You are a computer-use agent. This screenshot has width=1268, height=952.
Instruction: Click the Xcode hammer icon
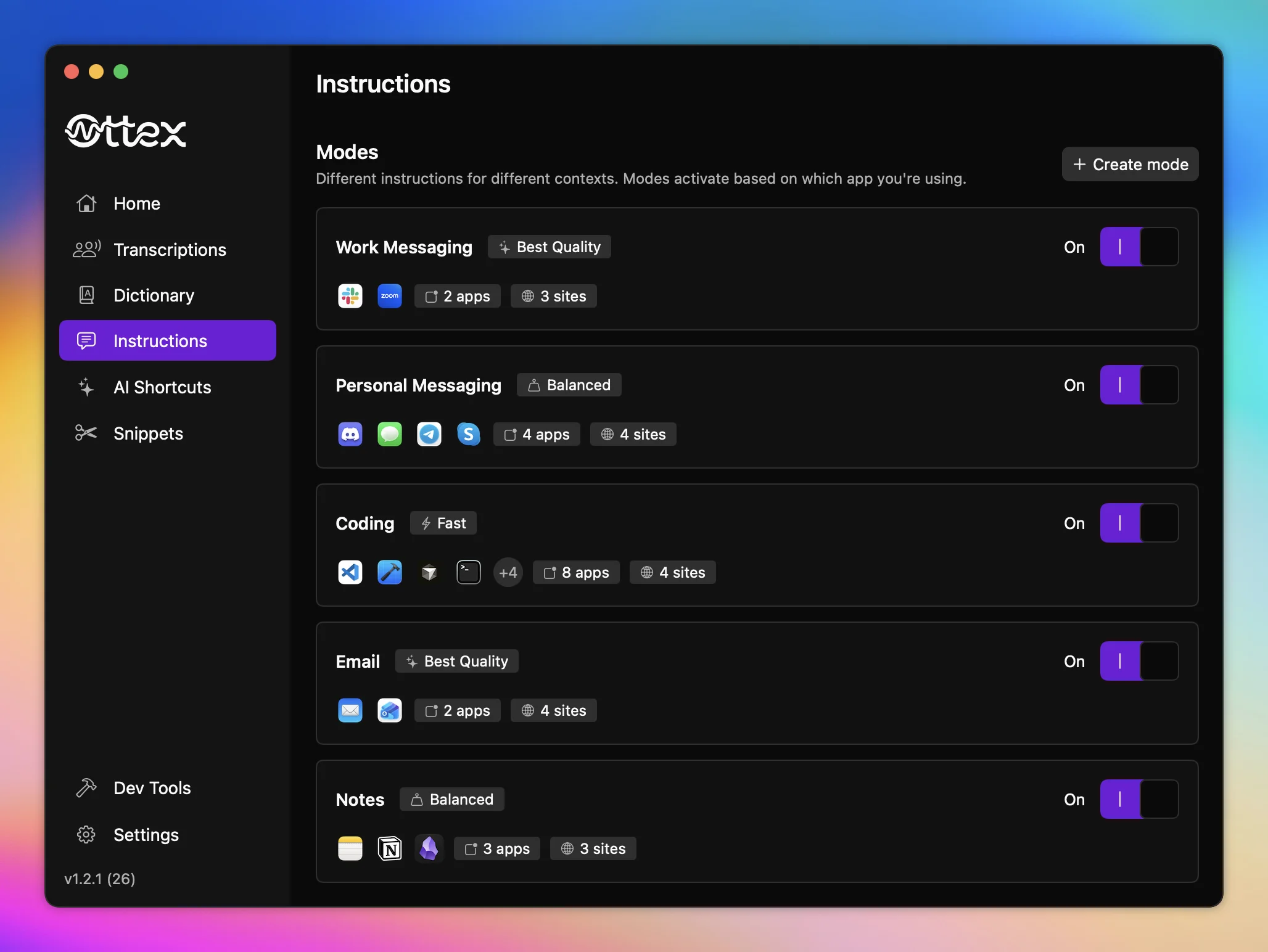[x=389, y=572]
